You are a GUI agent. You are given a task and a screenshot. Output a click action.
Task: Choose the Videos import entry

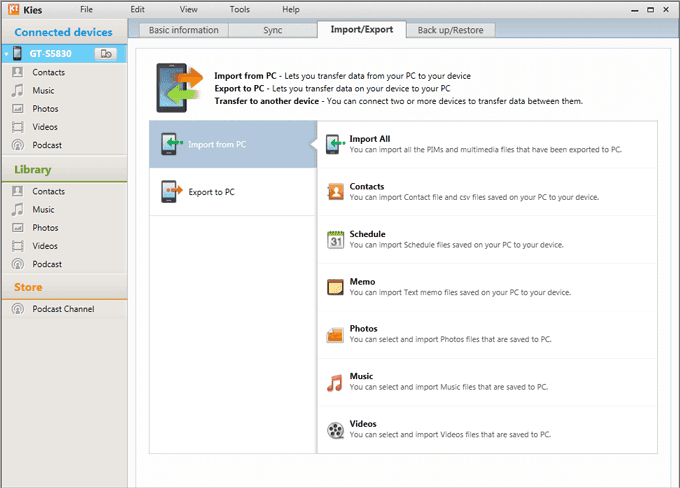click(487, 430)
